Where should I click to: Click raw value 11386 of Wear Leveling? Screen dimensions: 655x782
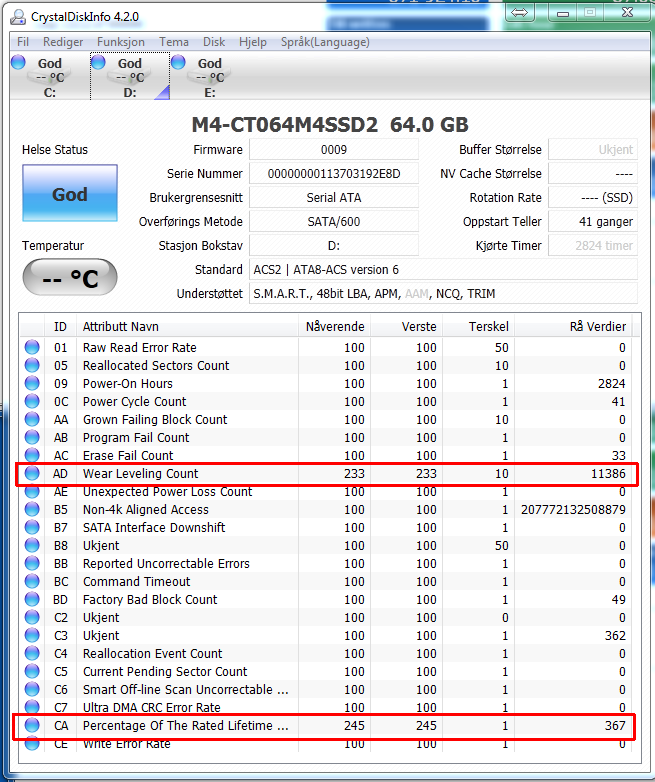coord(608,473)
